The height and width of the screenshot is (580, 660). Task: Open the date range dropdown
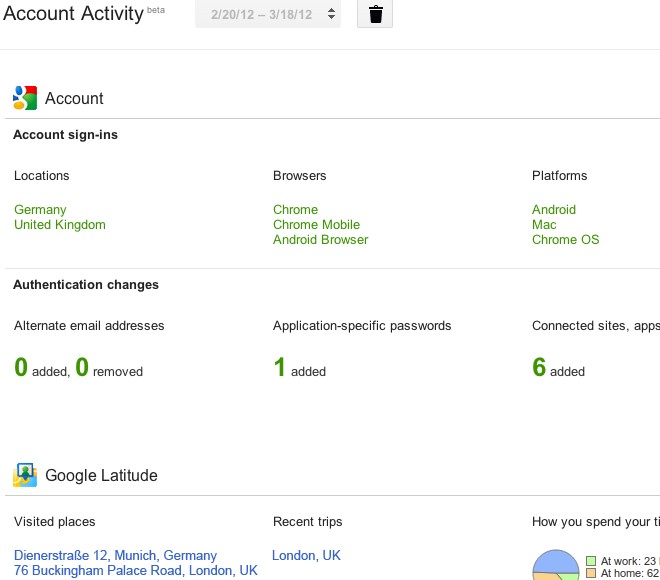[x=268, y=15]
